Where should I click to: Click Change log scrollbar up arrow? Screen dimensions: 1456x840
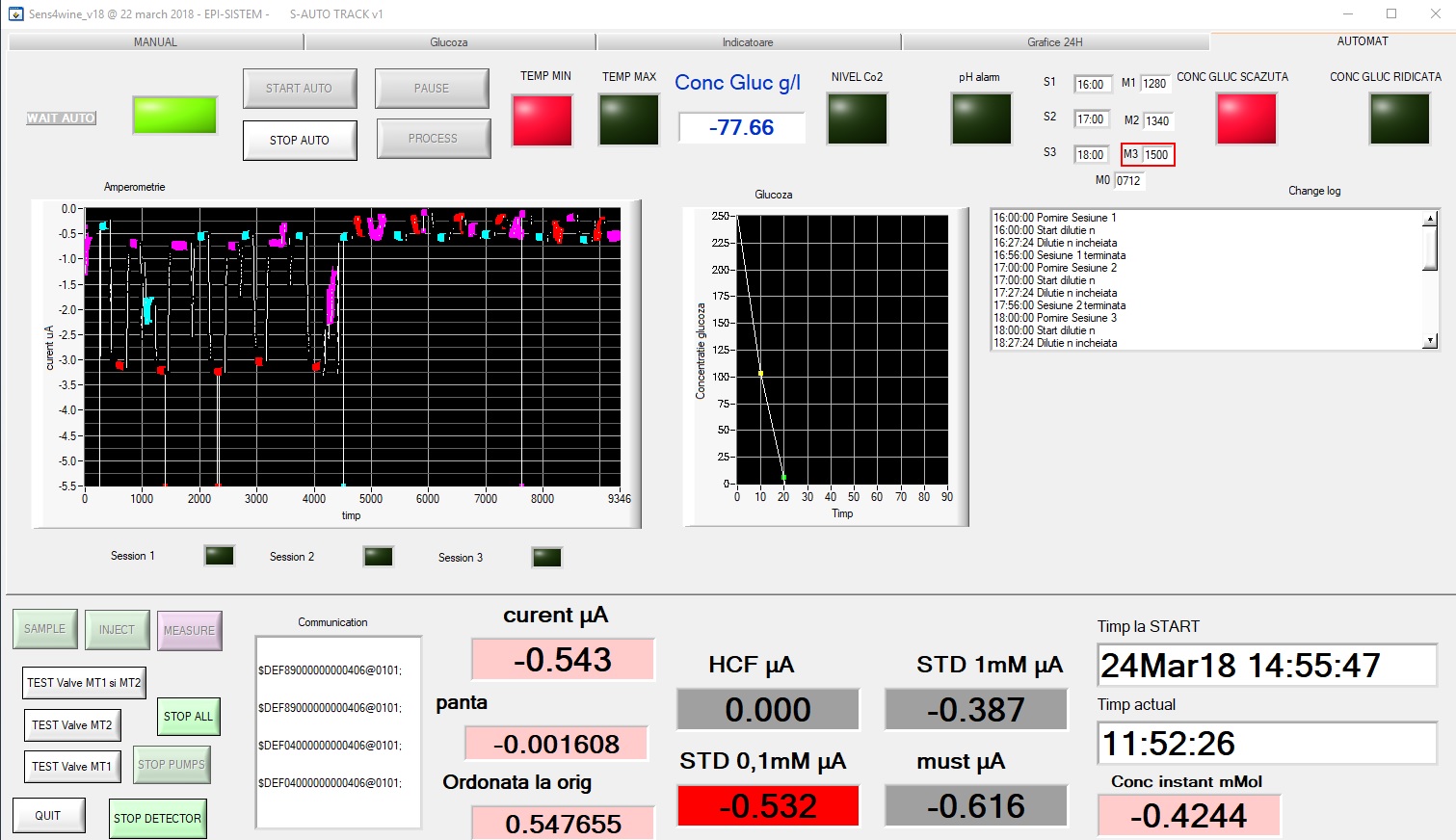[1430, 219]
